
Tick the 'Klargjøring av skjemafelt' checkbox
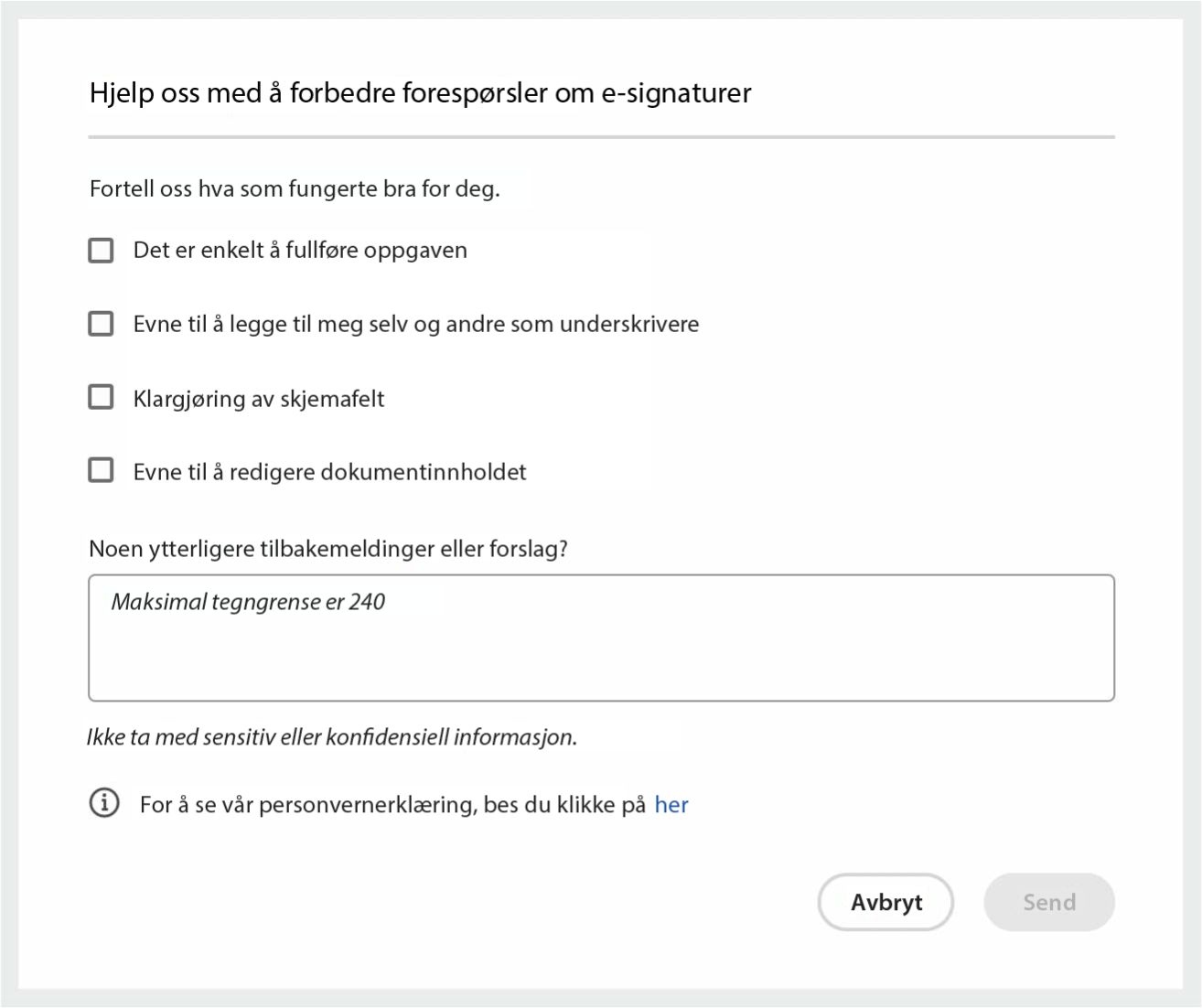[x=100, y=396]
